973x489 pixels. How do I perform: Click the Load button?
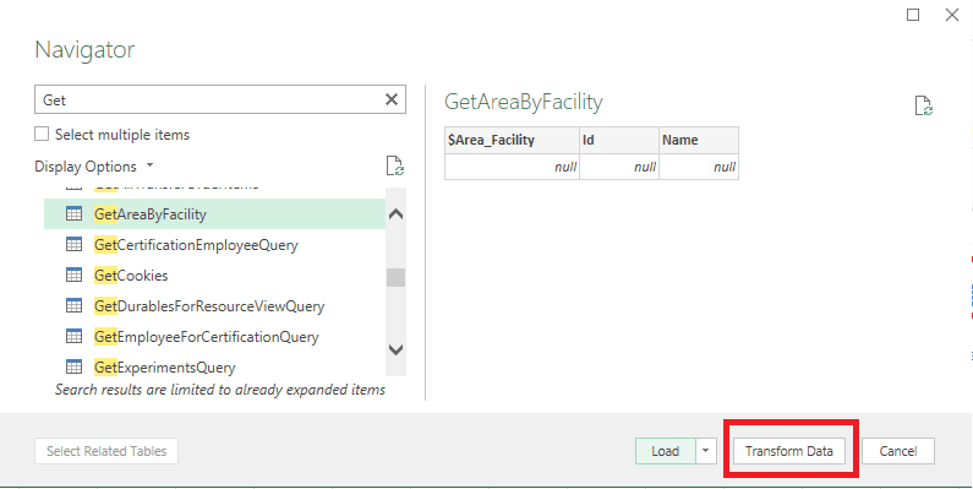tap(665, 451)
